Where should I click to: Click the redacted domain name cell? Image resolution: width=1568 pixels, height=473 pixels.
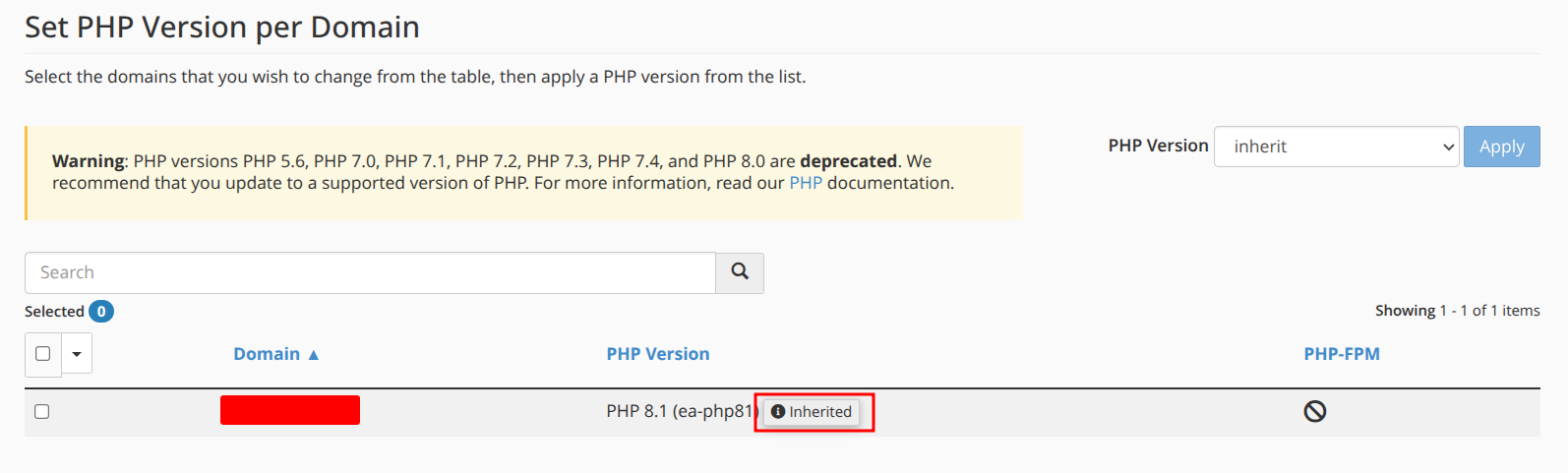290,410
